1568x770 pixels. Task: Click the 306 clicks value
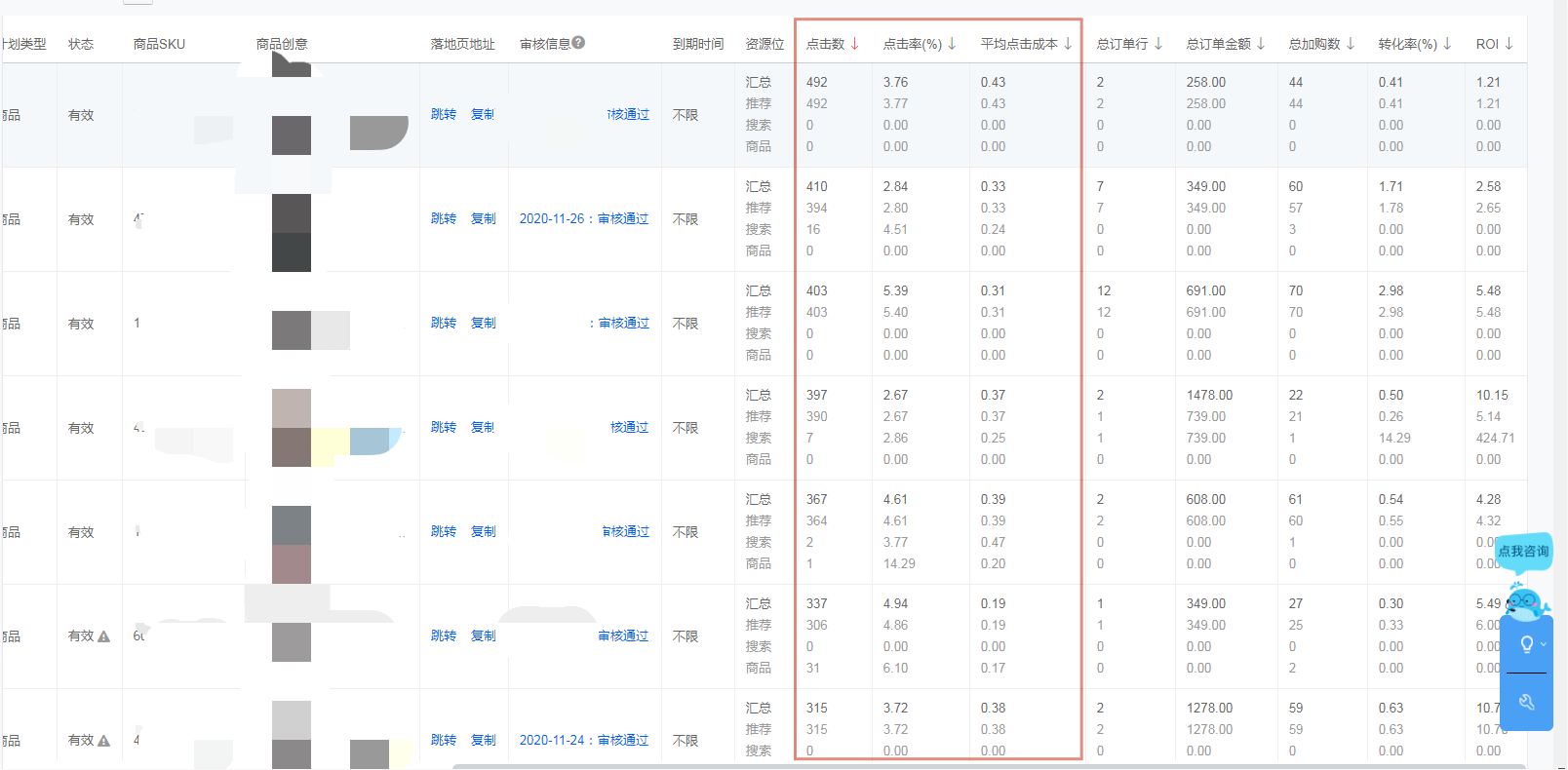[817, 626]
